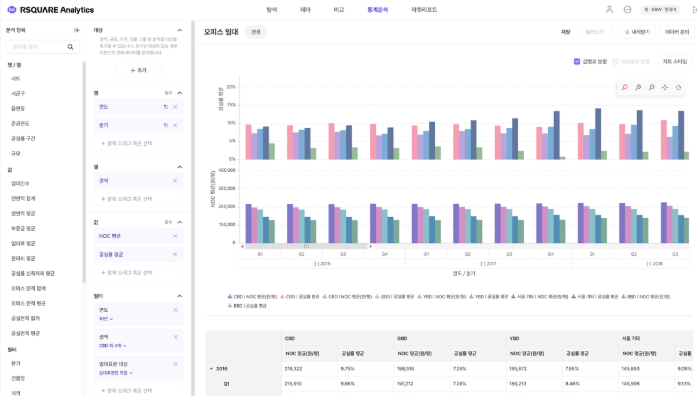Remove the 연도 row item with X
Screen dimensions: 697x396
(175, 107)
